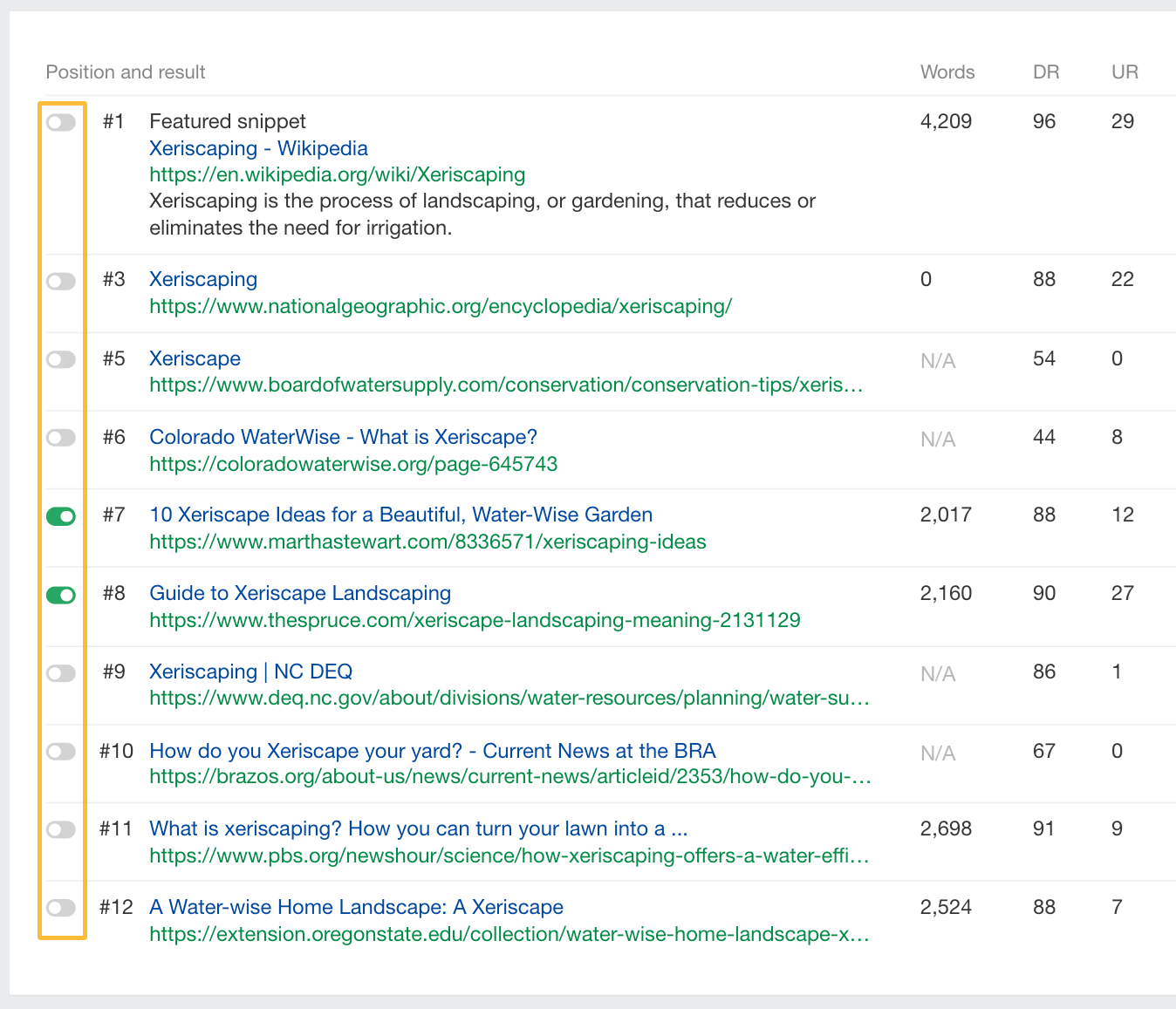Switch on toggle for PBS position #11

(x=61, y=829)
